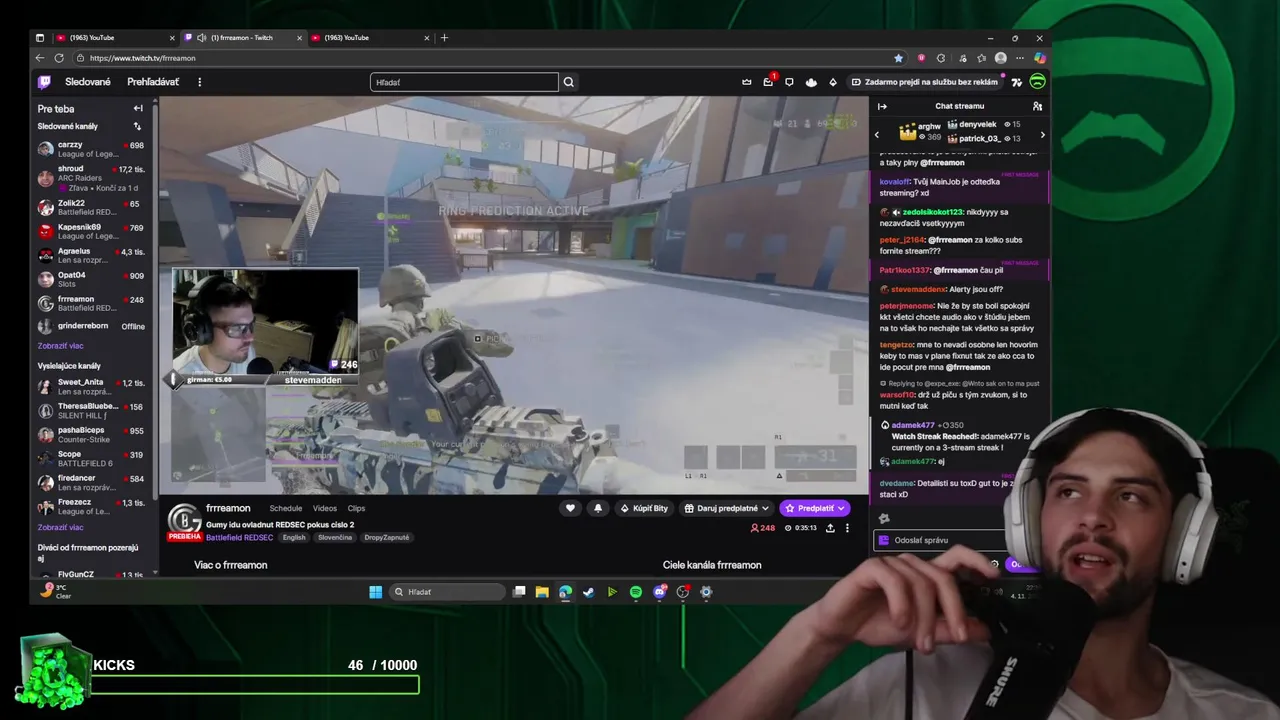Screen dimensions: 1280x720
Task: Click the English stream tag
Action: click(294, 537)
